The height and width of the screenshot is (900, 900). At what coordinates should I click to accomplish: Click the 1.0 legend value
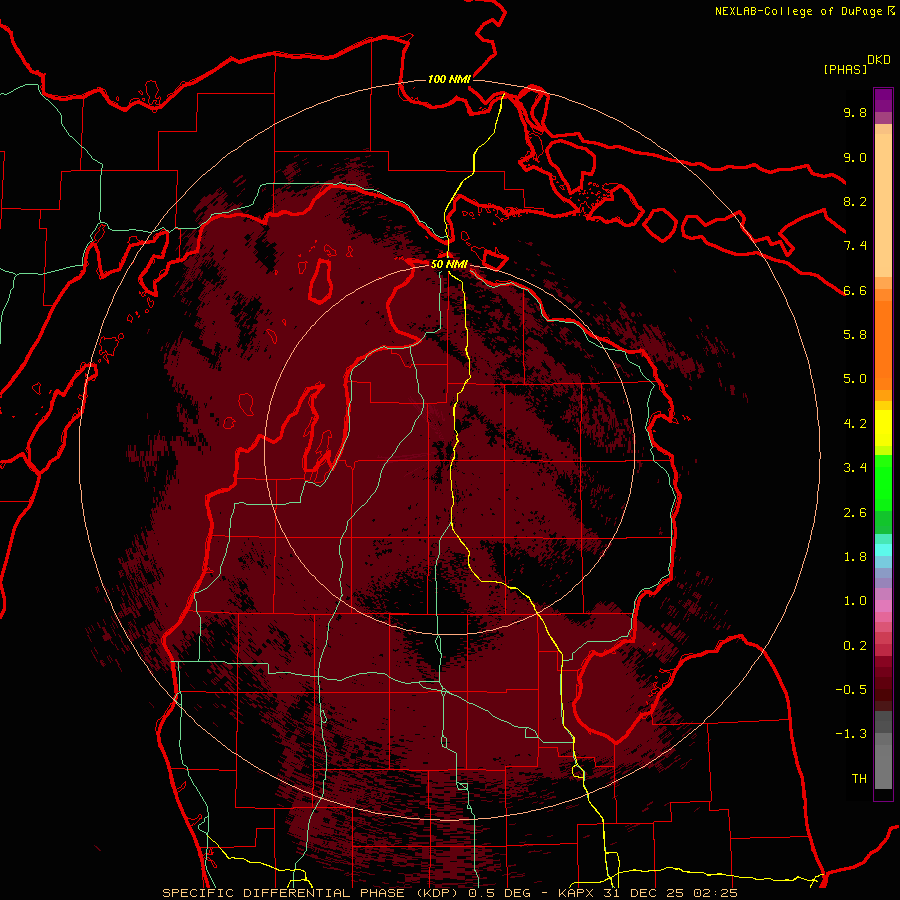click(855, 601)
